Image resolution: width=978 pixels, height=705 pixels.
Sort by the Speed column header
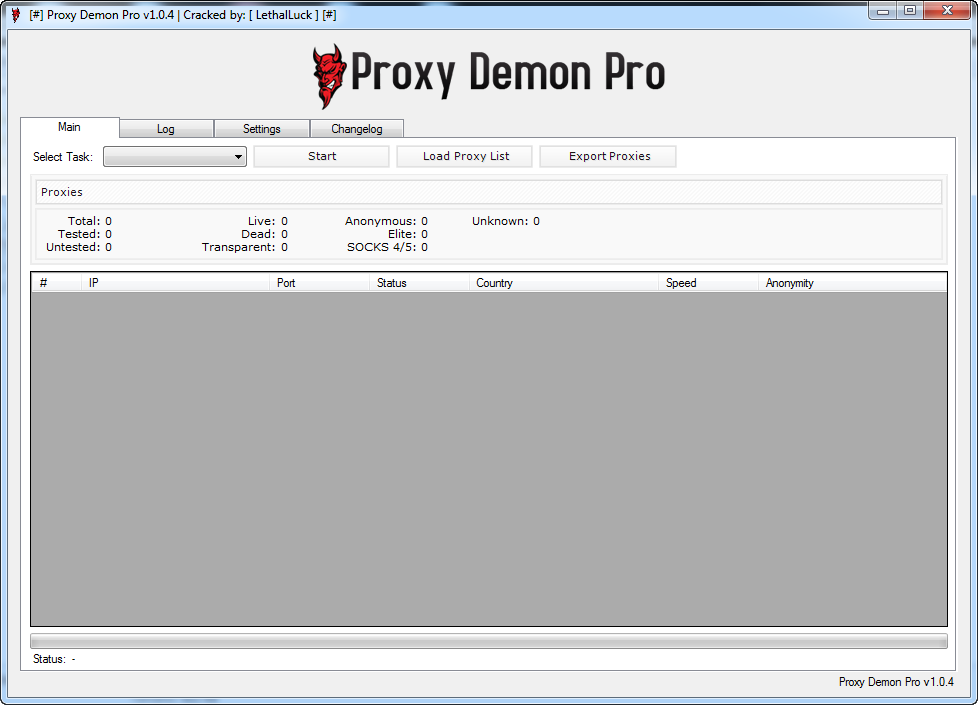[x=709, y=283]
